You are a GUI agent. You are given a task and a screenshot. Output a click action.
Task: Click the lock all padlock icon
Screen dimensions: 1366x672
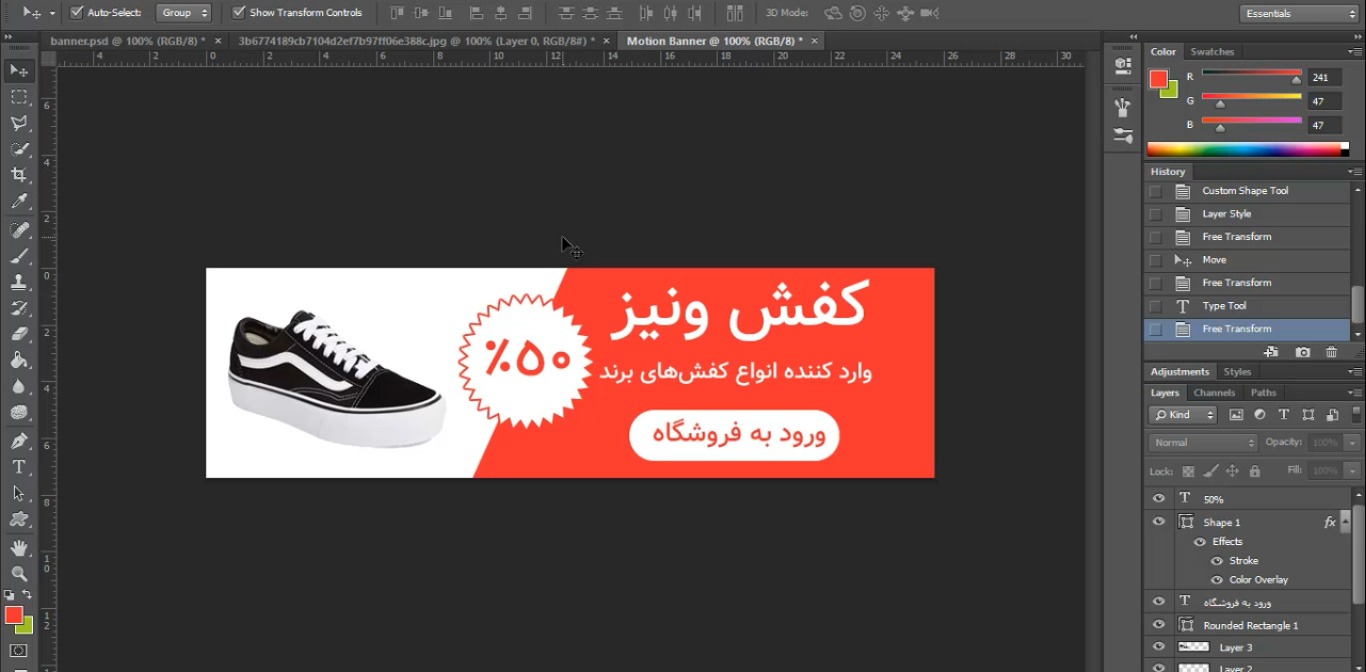point(1255,471)
